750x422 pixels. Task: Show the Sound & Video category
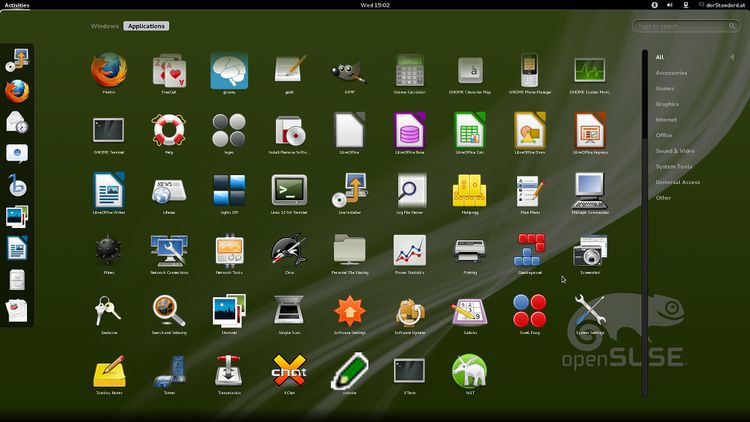[673, 150]
